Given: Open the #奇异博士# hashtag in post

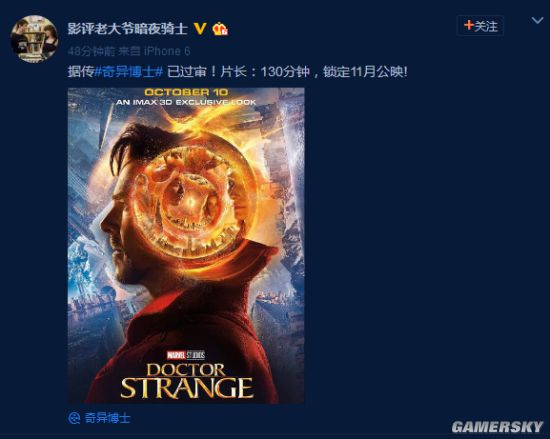Looking at the screenshot, I should click(x=129, y=72).
